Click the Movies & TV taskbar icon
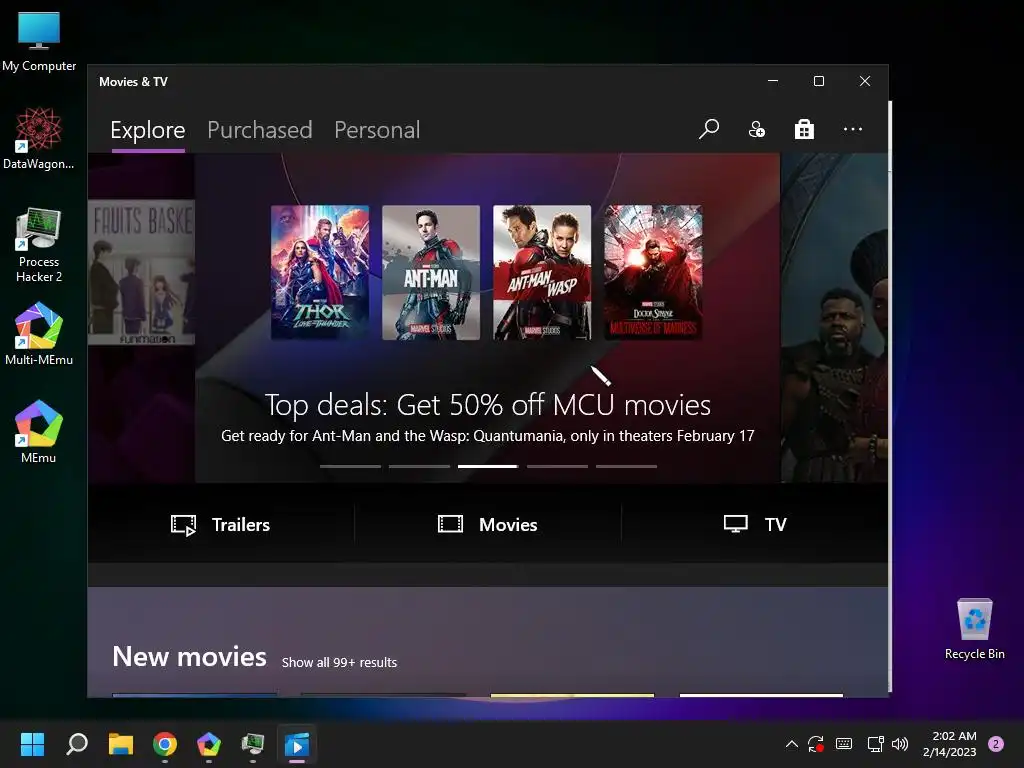This screenshot has width=1024, height=768. pyautogui.click(x=296, y=744)
